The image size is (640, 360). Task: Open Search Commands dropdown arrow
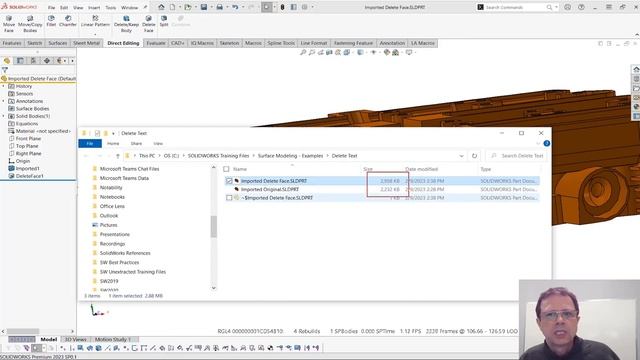point(556,7)
